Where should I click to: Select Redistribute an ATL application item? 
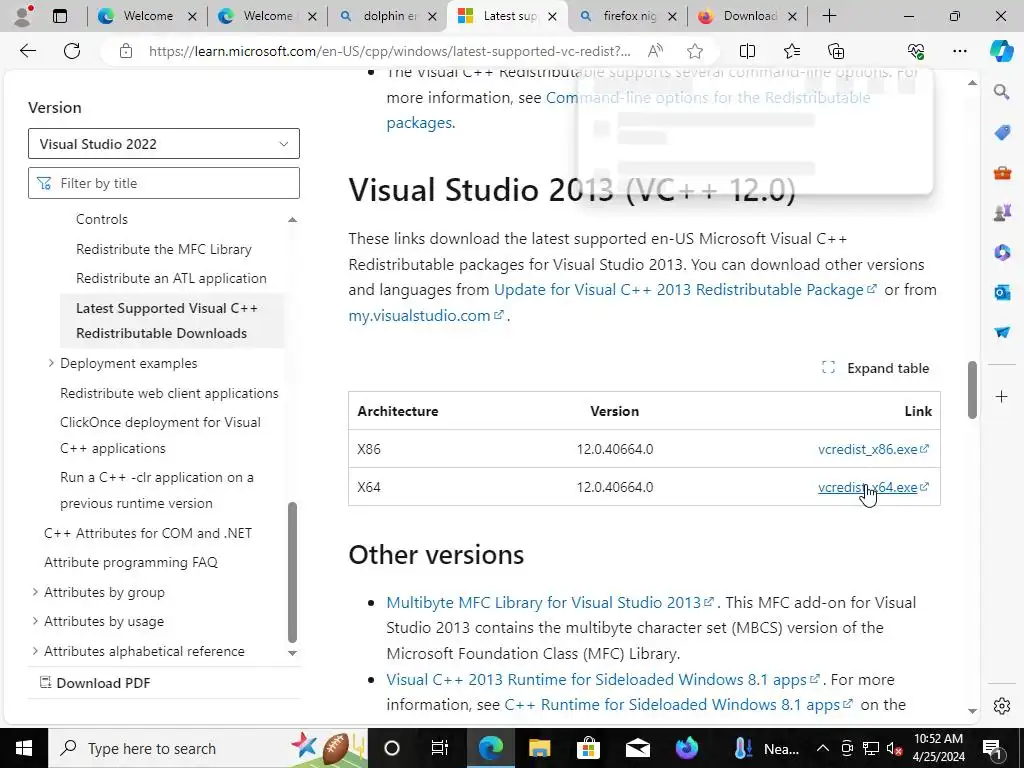point(171,278)
